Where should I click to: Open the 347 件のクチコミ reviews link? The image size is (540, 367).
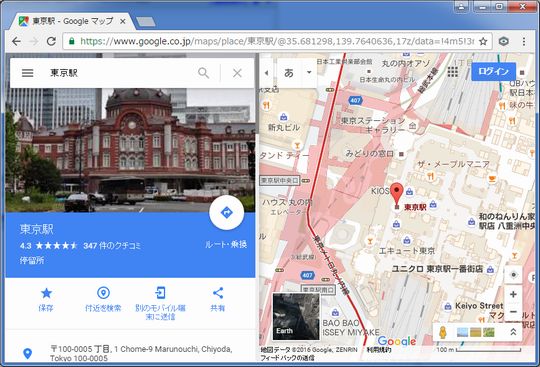pyautogui.click(x=112, y=246)
